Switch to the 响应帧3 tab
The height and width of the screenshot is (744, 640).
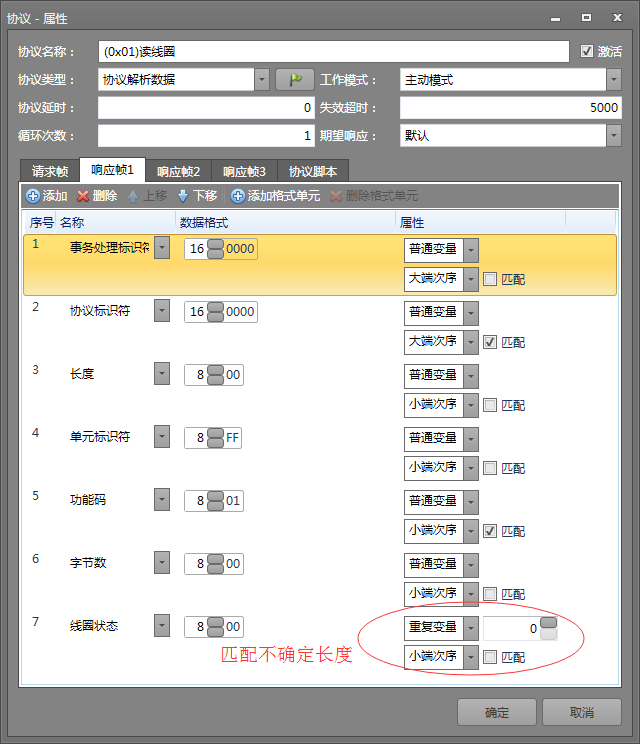tap(244, 171)
